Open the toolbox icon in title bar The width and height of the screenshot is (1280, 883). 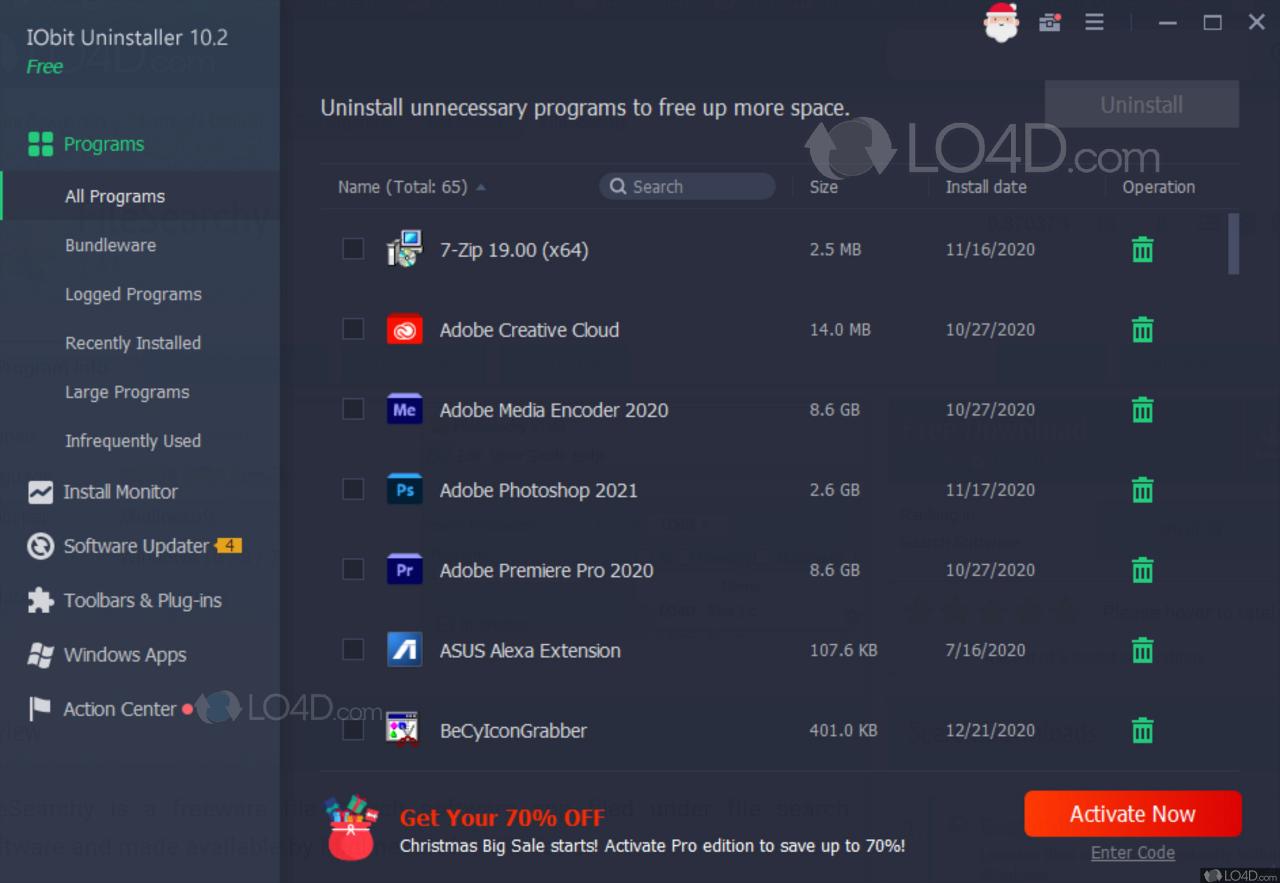[1049, 22]
